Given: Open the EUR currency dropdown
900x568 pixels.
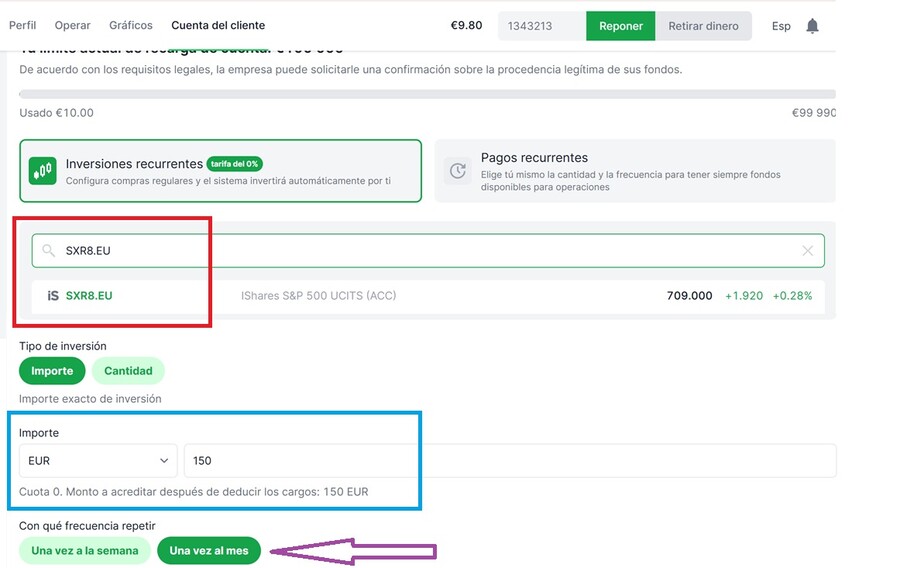Looking at the screenshot, I should coord(98,461).
